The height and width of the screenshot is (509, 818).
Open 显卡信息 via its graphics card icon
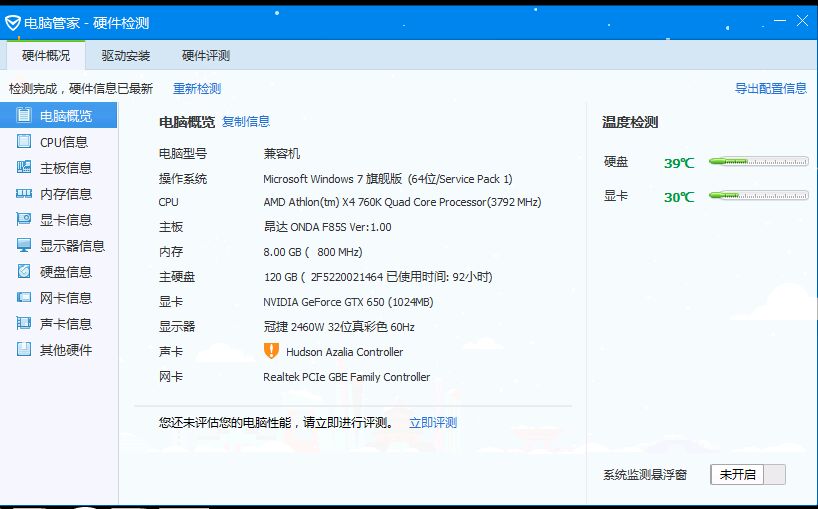pos(23,219)
